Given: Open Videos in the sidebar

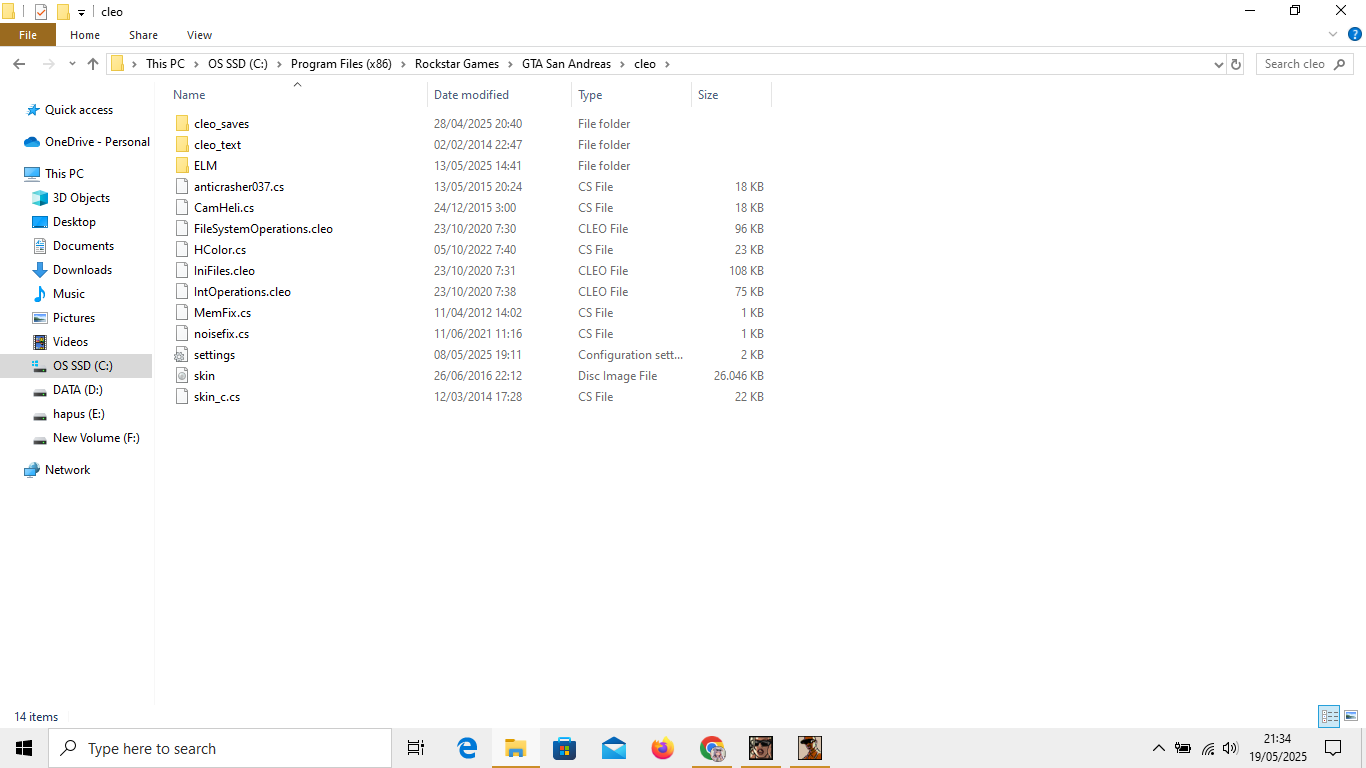Looking at the screenshot, I should click(70, 342).
